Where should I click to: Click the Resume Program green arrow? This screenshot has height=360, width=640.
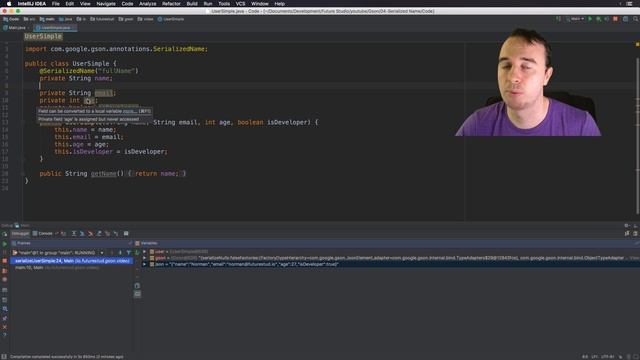pyautogui.click(x=4, y=244)
